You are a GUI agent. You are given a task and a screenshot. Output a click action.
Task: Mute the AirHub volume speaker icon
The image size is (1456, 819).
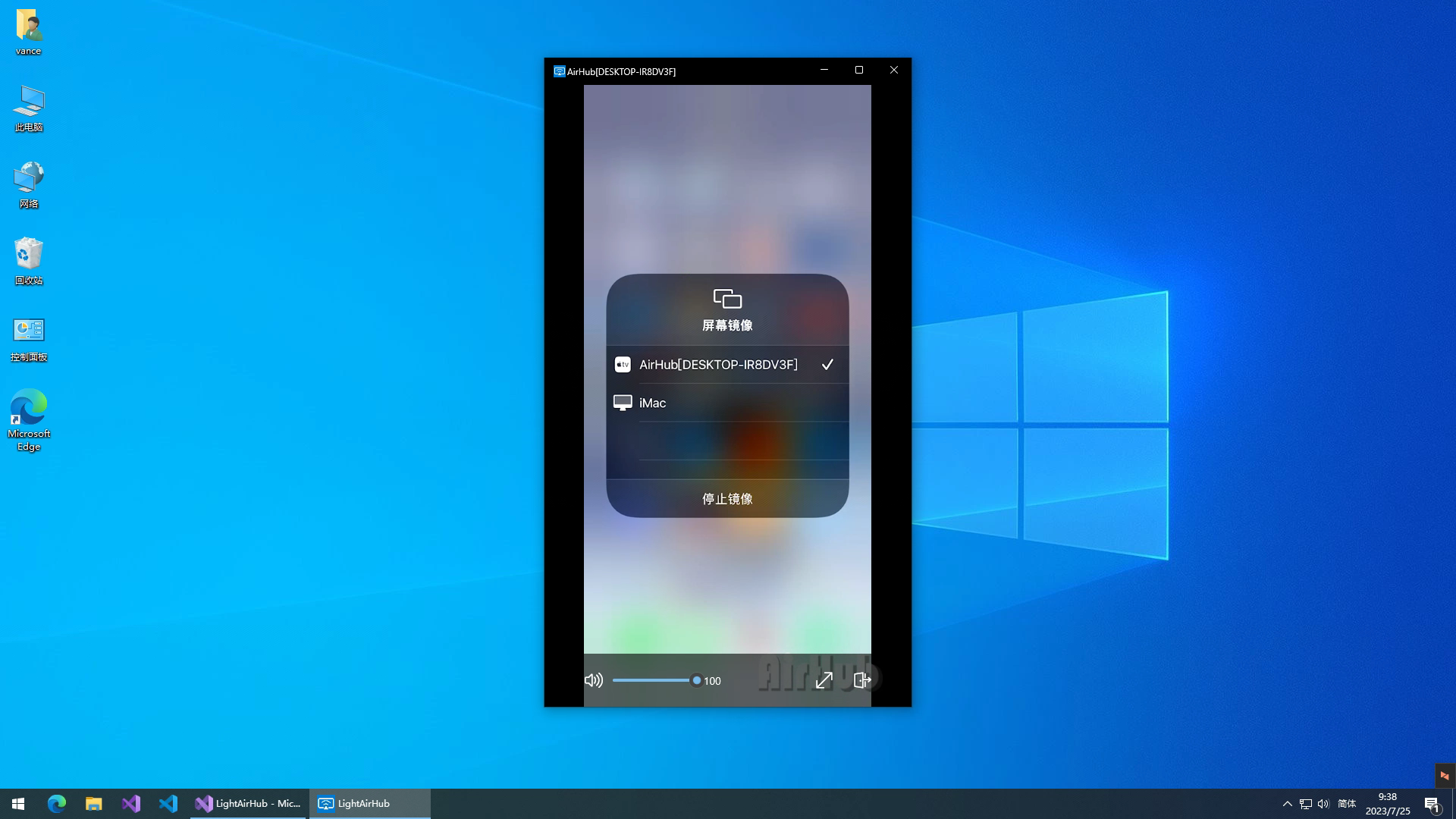(593, 680)
